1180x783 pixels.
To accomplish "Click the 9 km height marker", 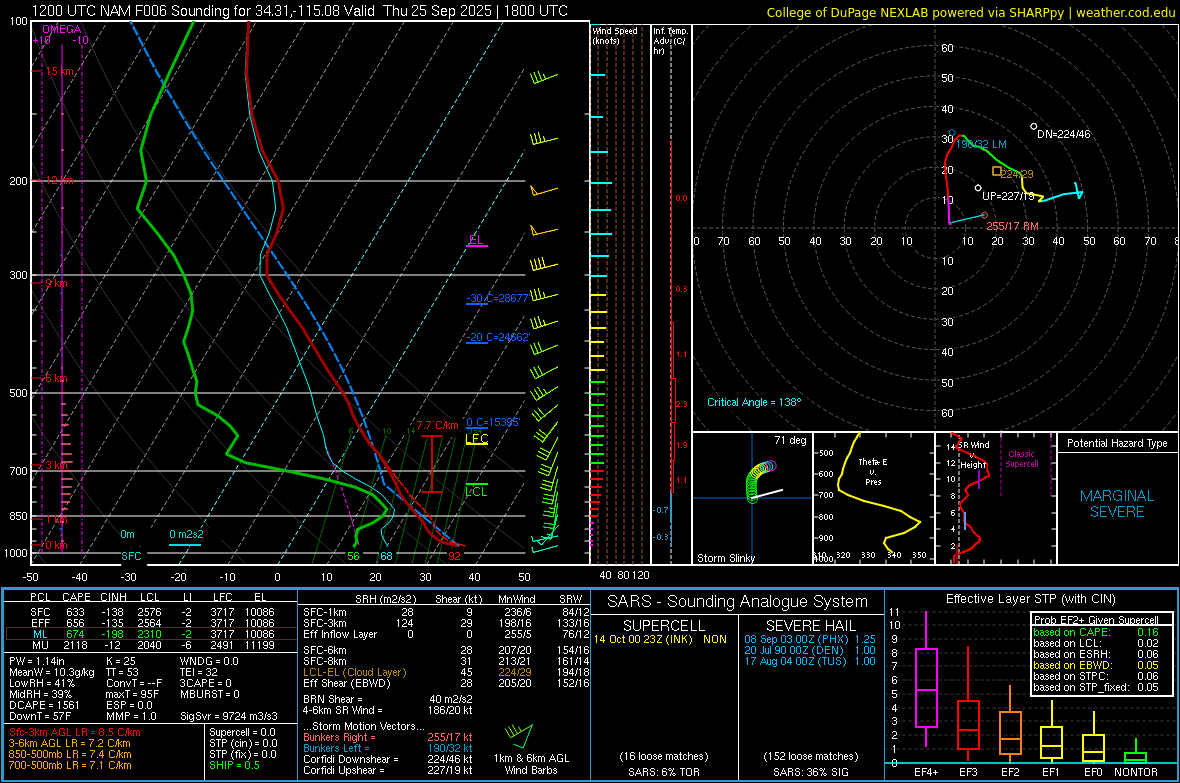I will point(56,283).
